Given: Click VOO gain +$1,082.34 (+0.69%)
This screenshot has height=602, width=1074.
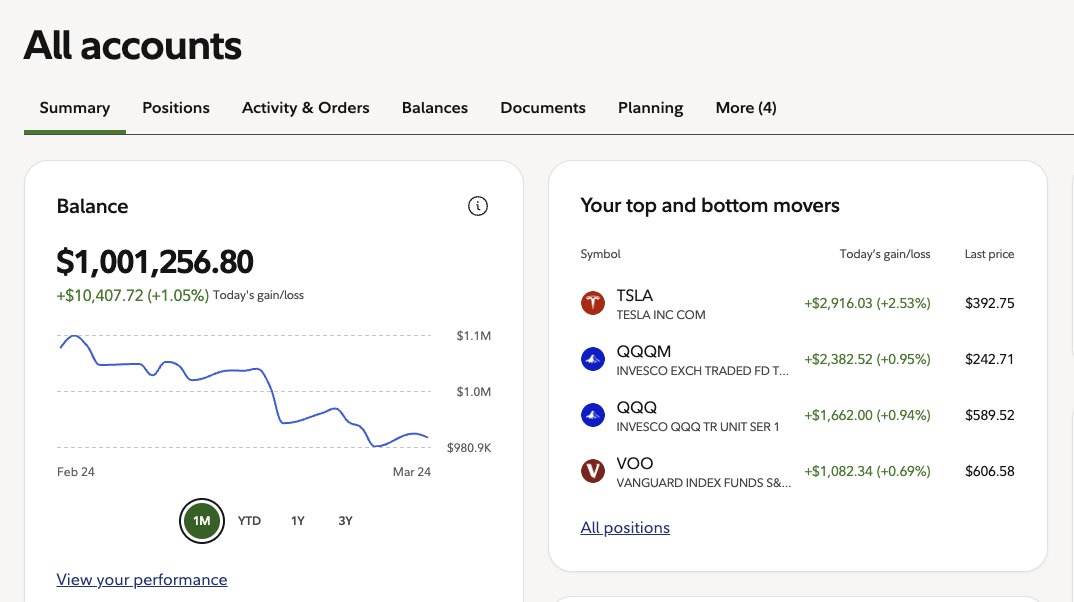Looking at the screenshot, I should click(867, 472).
